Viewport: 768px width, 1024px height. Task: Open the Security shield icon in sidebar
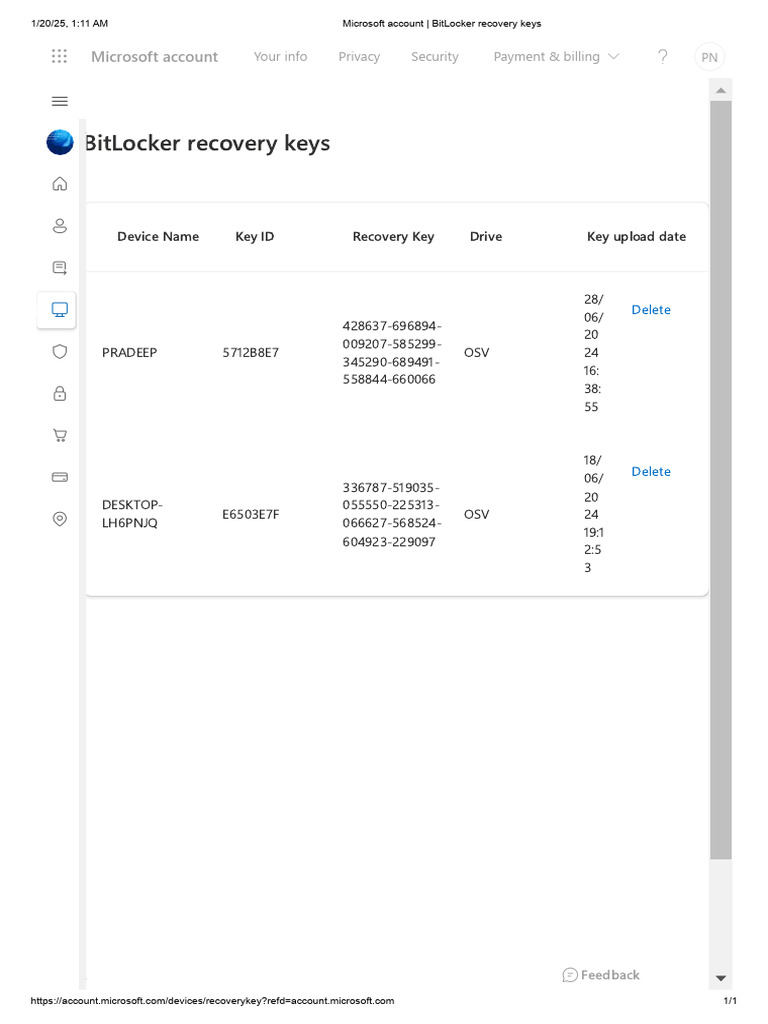click(x=59, y=351)
